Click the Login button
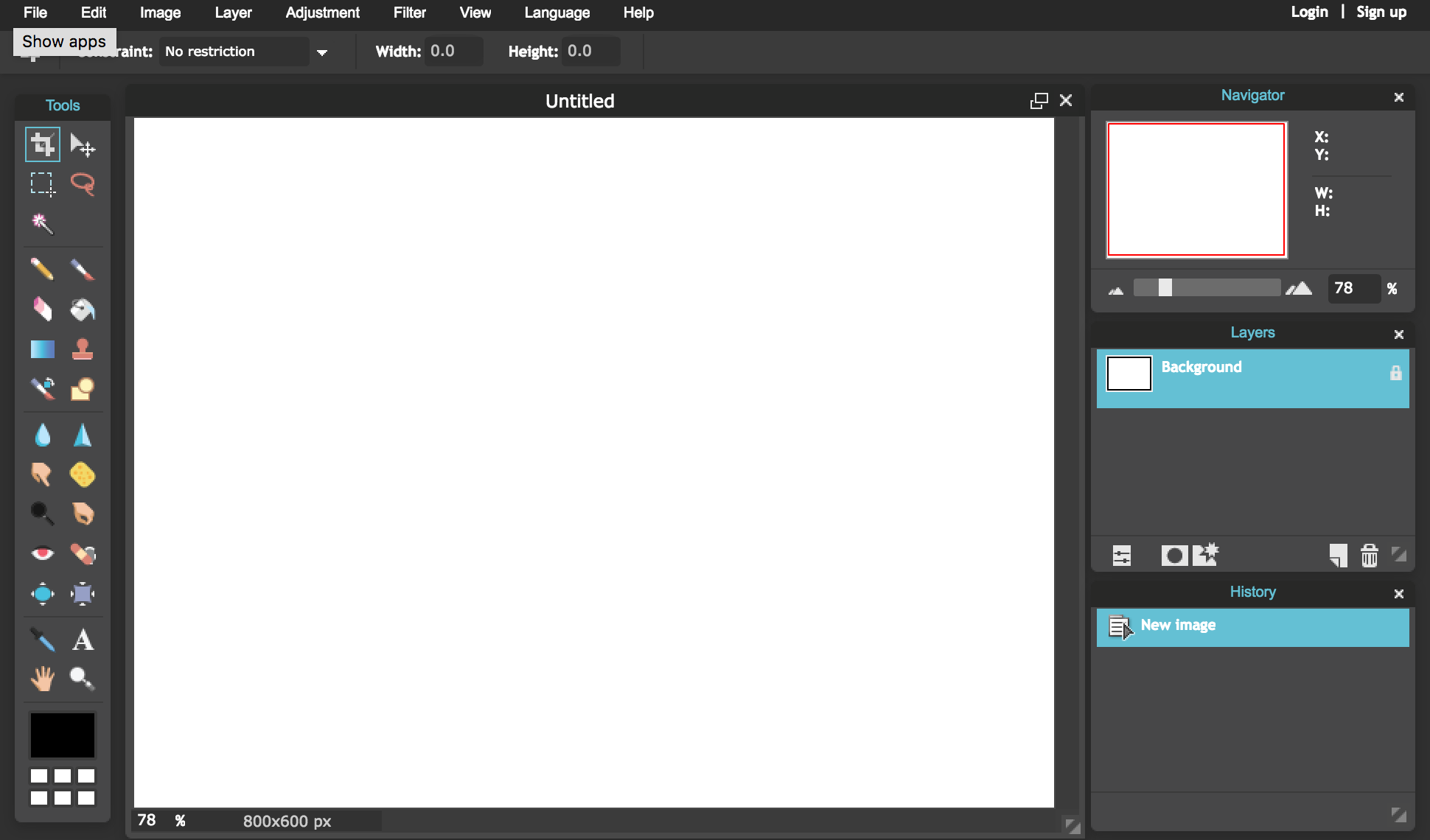Image resolution: width=1430 pixels, height=840 pixels. point(1308,12)
